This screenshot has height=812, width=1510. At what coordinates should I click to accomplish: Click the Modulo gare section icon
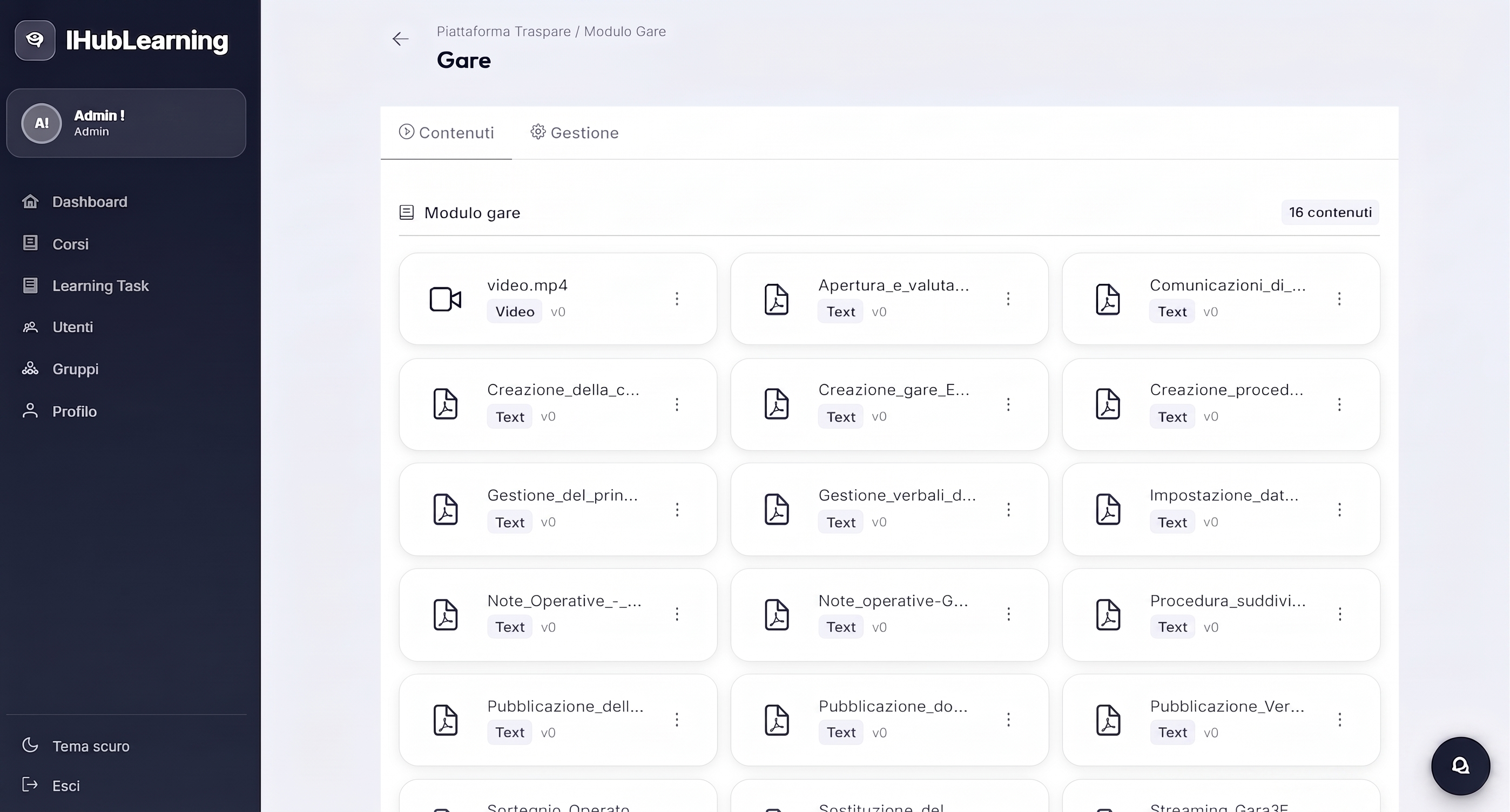pyautogui.click(x=406, y=212)
